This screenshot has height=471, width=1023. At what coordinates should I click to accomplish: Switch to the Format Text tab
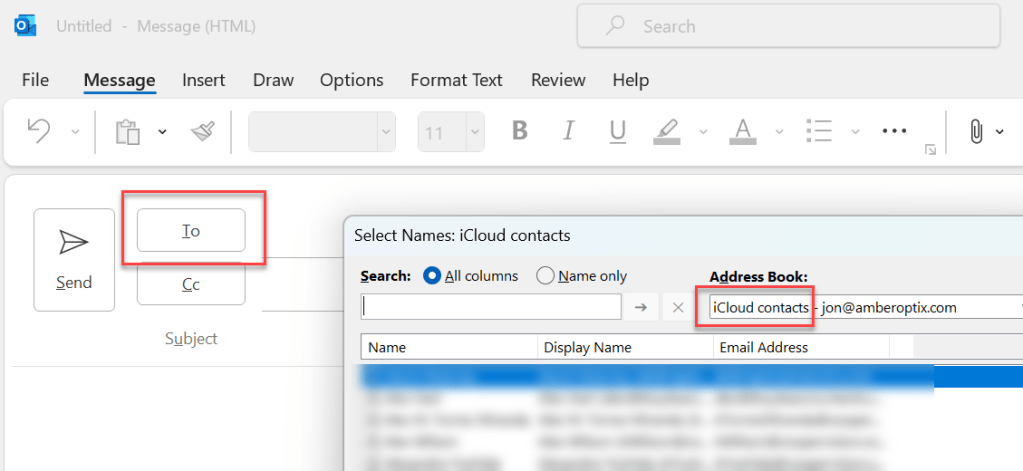tap(457, 80)
